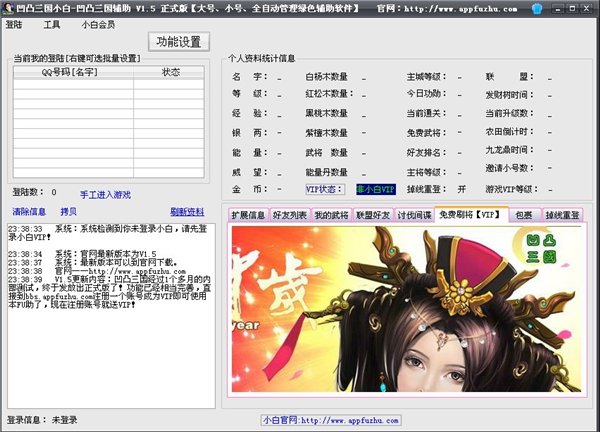
Task: Click the 登陆数 count value 0
Action: pyautogui.click(x=54, y=192)
